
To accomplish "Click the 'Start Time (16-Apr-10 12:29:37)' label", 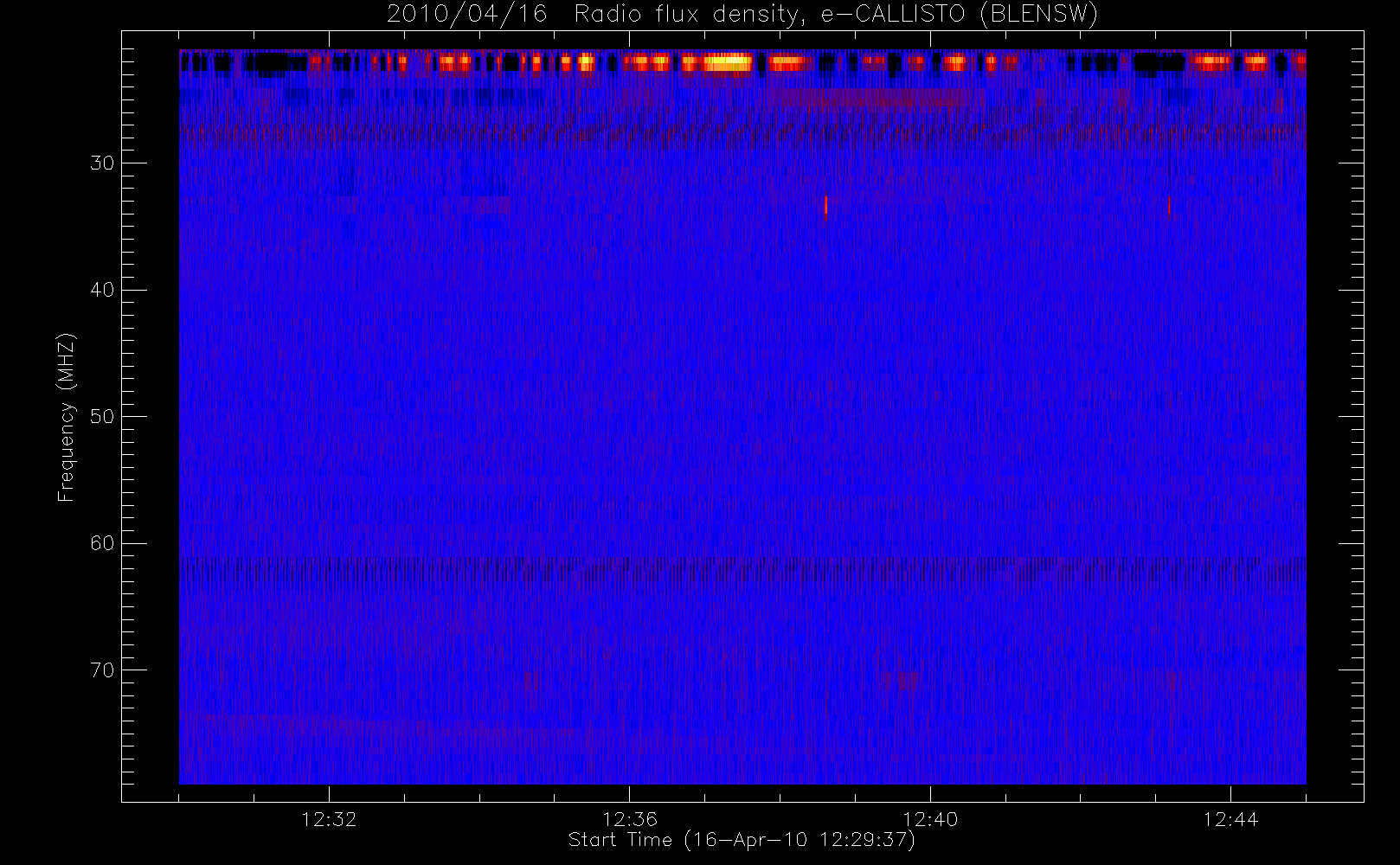I will [x=742, y=840].
